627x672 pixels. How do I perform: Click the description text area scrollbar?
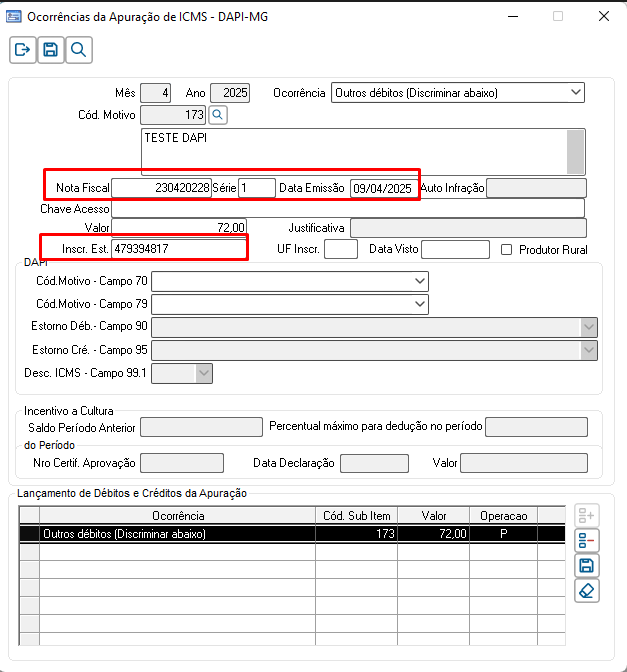coord(576,151)
